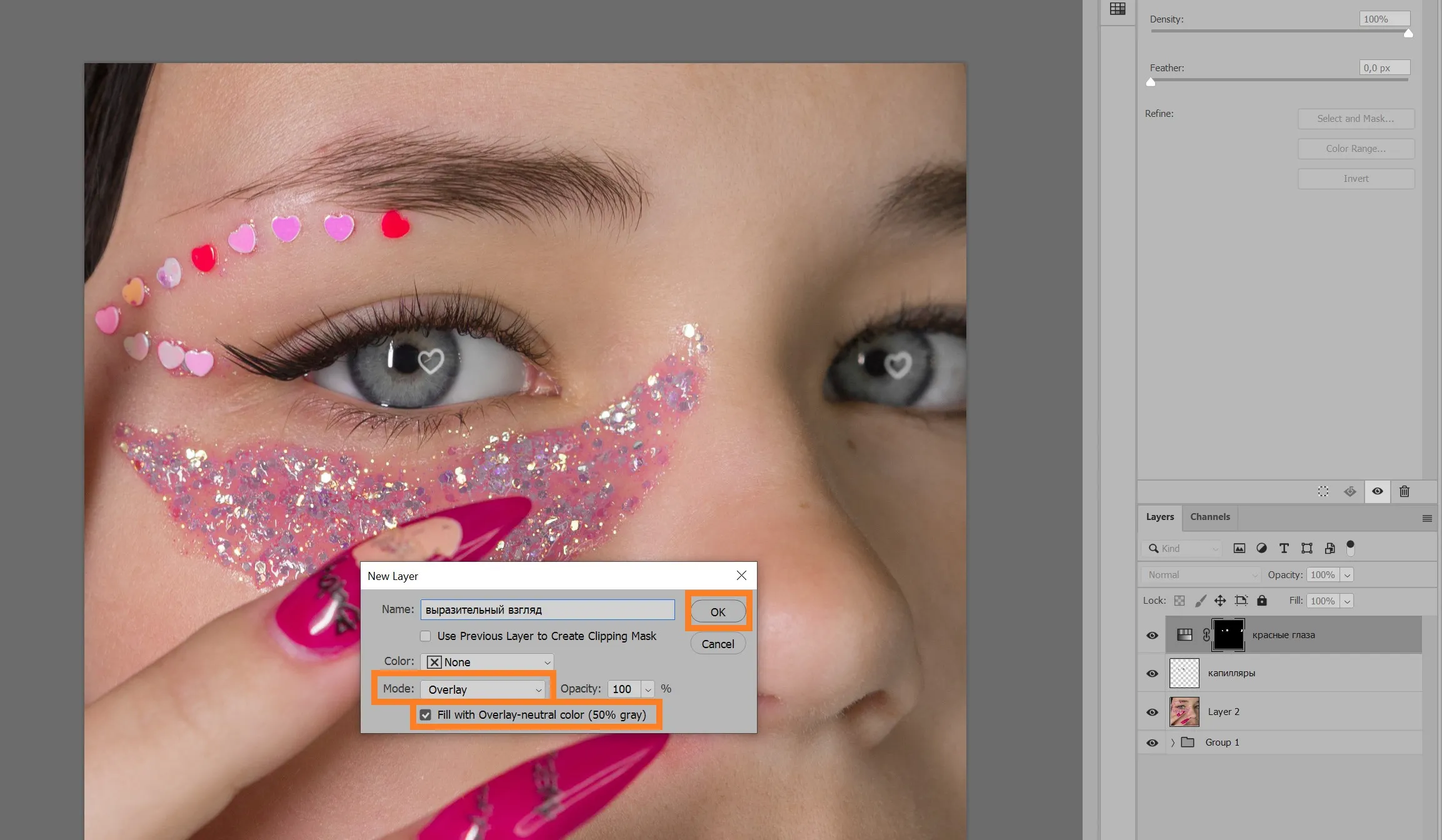Viewport: 1442px width, 840px height.
Task: Click the Select and Mask button
Action: [x=1356, y=119]
